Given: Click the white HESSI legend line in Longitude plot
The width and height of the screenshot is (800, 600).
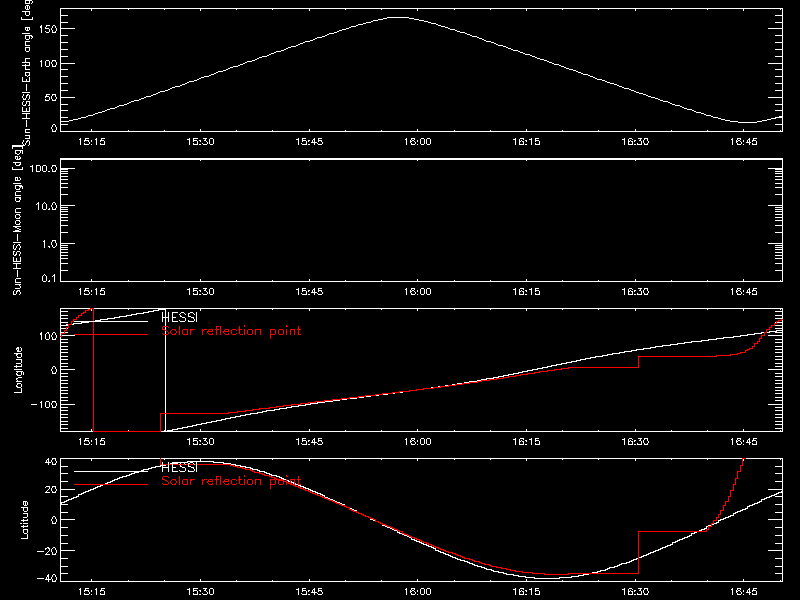Looking at the screenshot, I should pos(111,321).
